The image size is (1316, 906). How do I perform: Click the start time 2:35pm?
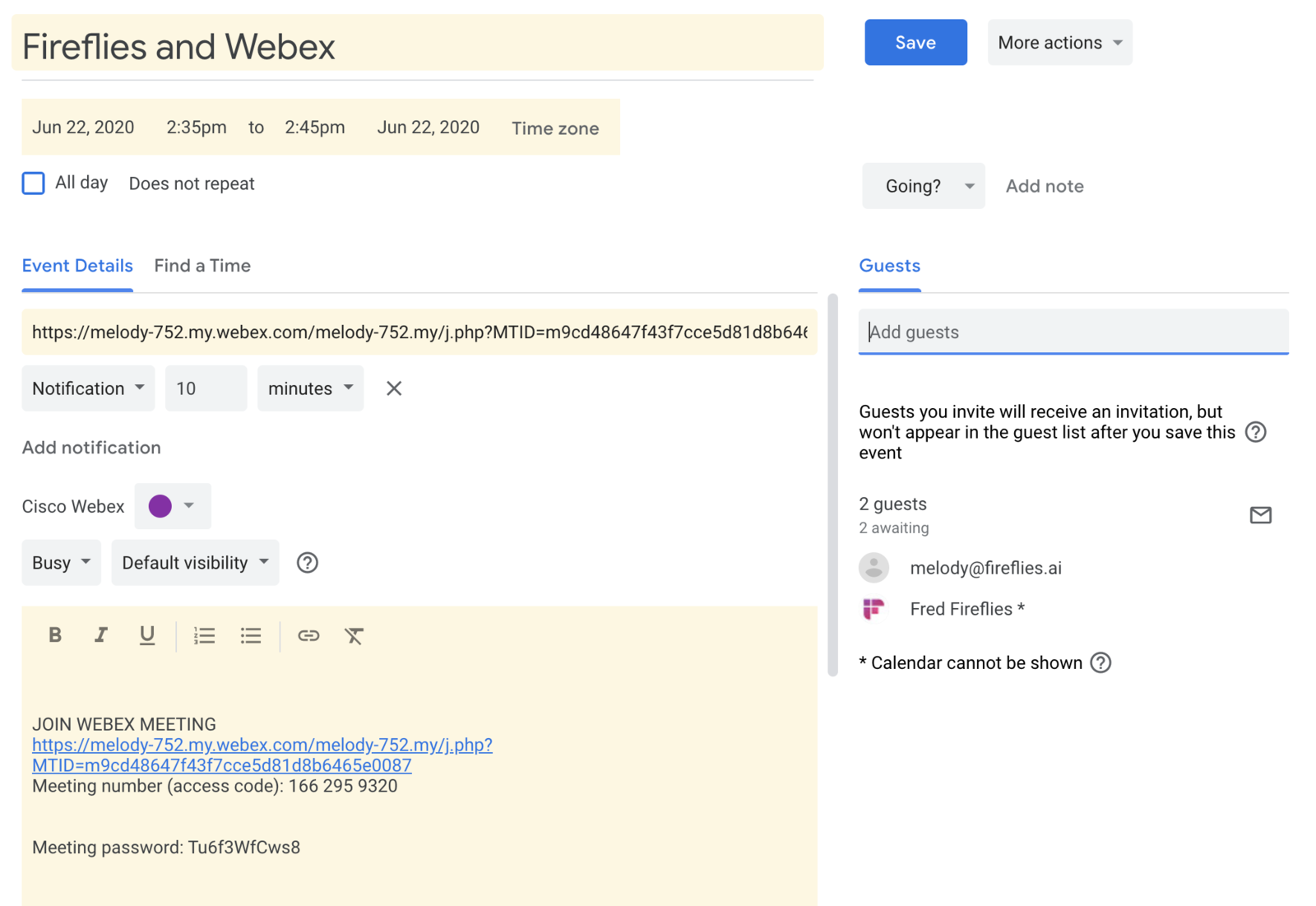tap(197, 128)
